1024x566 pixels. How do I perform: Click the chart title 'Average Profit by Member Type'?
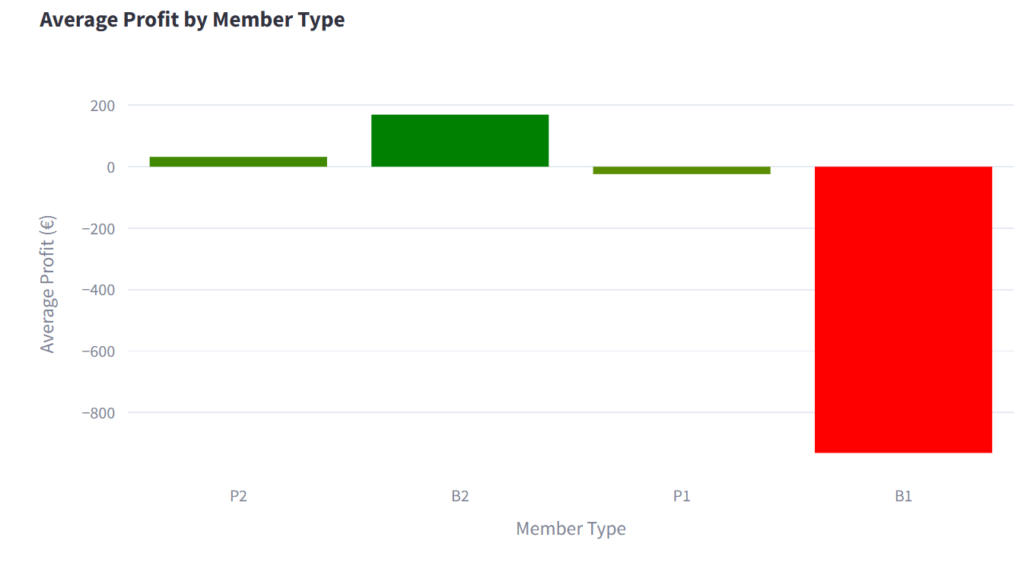coord(192,20)
